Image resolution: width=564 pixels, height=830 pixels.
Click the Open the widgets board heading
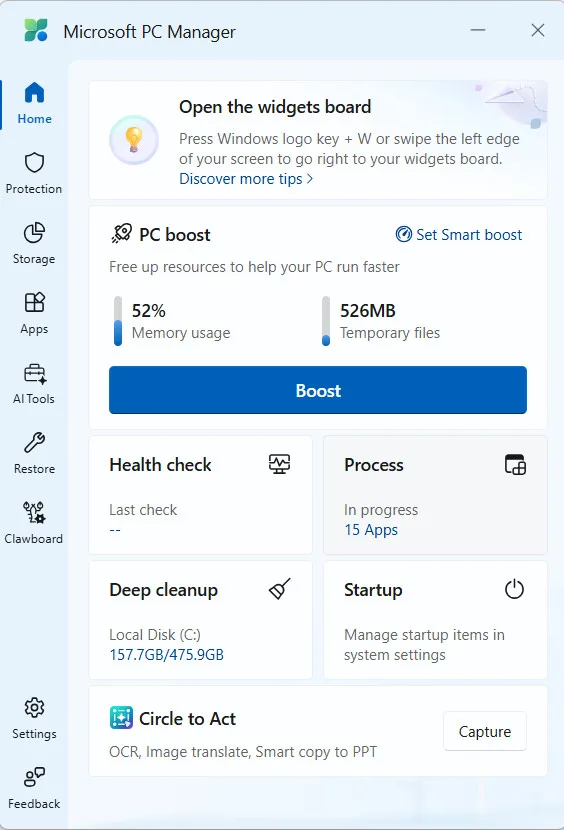(275, 107)
